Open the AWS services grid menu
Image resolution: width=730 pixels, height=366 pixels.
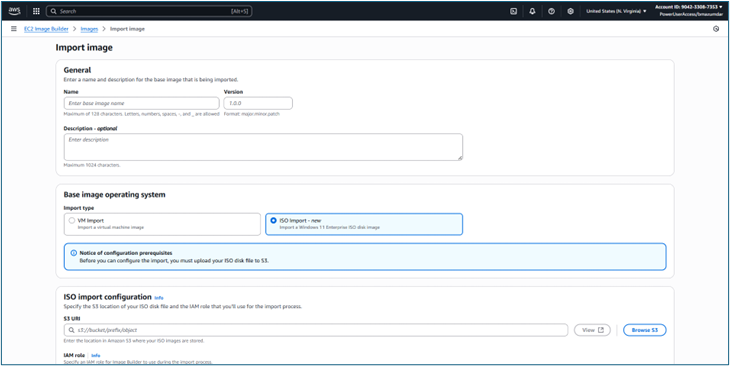click(36, 11)
